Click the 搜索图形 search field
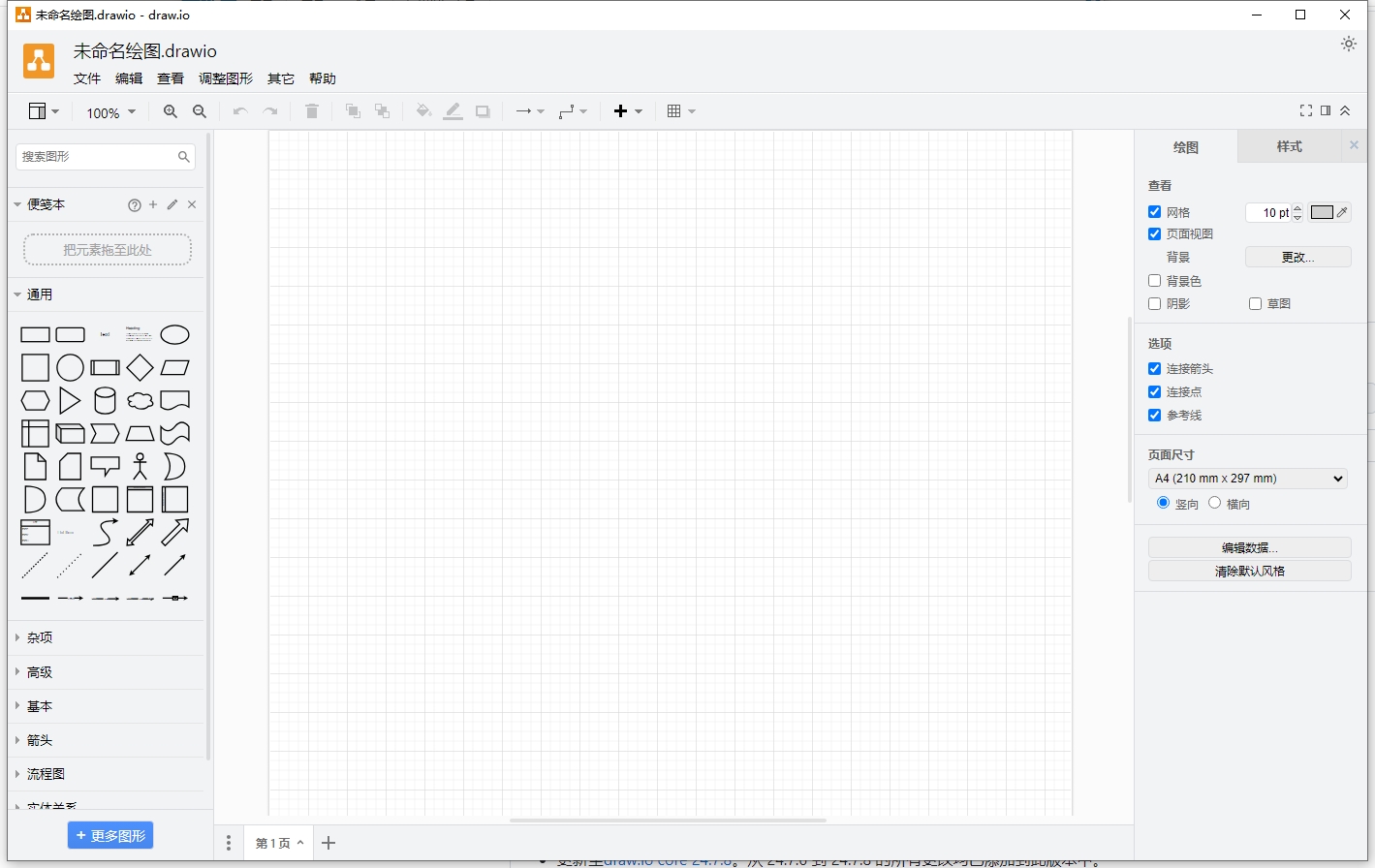This screenshot has height=868, width=1375. (x=106, y=156)
